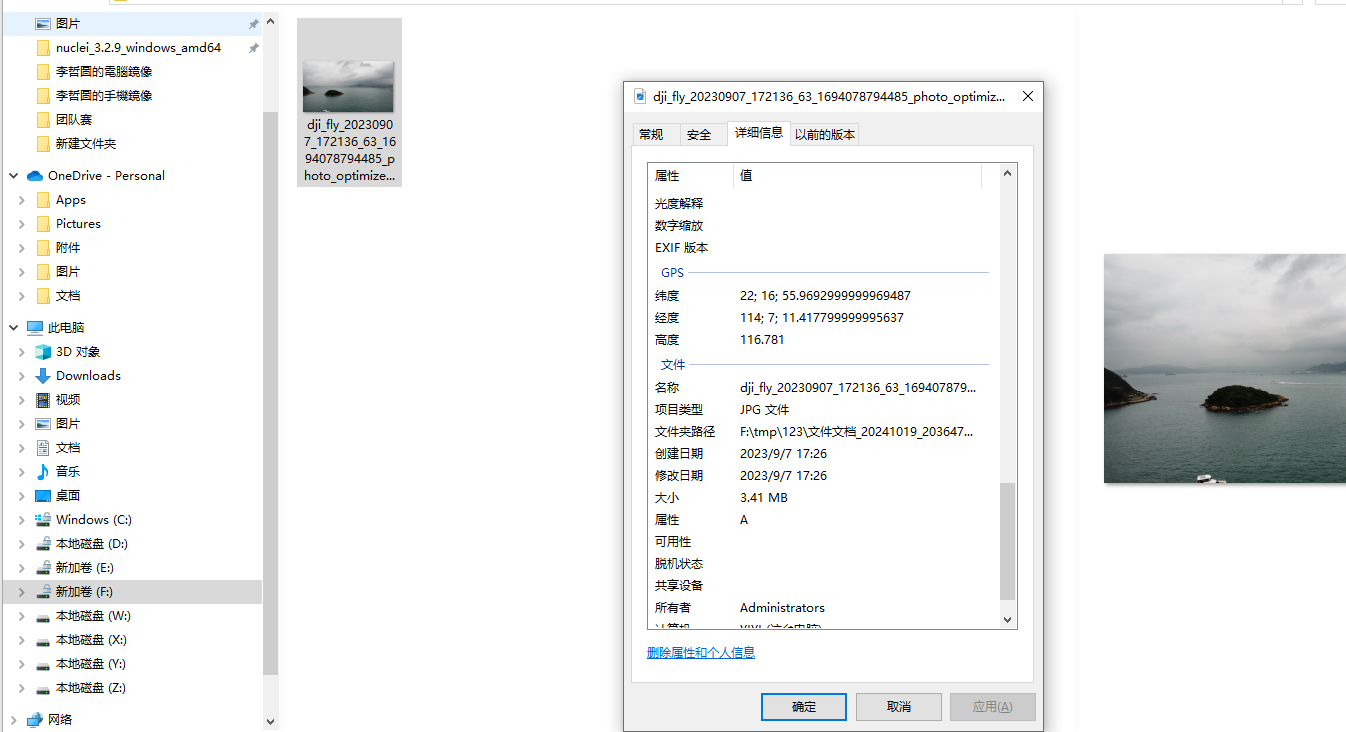Close the properties dialog

tap(1027, 97)
